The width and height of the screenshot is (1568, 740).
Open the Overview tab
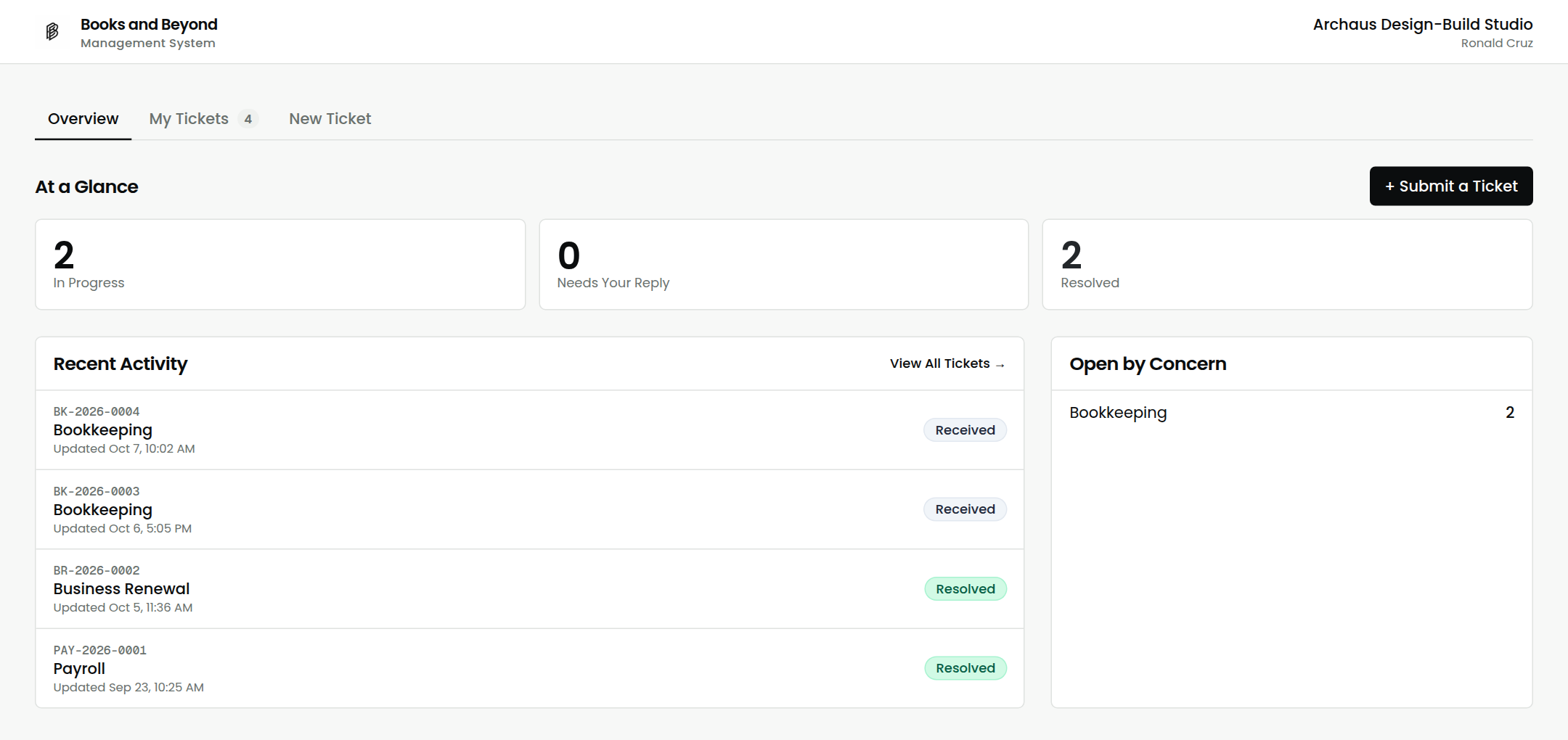coord(83,119)
